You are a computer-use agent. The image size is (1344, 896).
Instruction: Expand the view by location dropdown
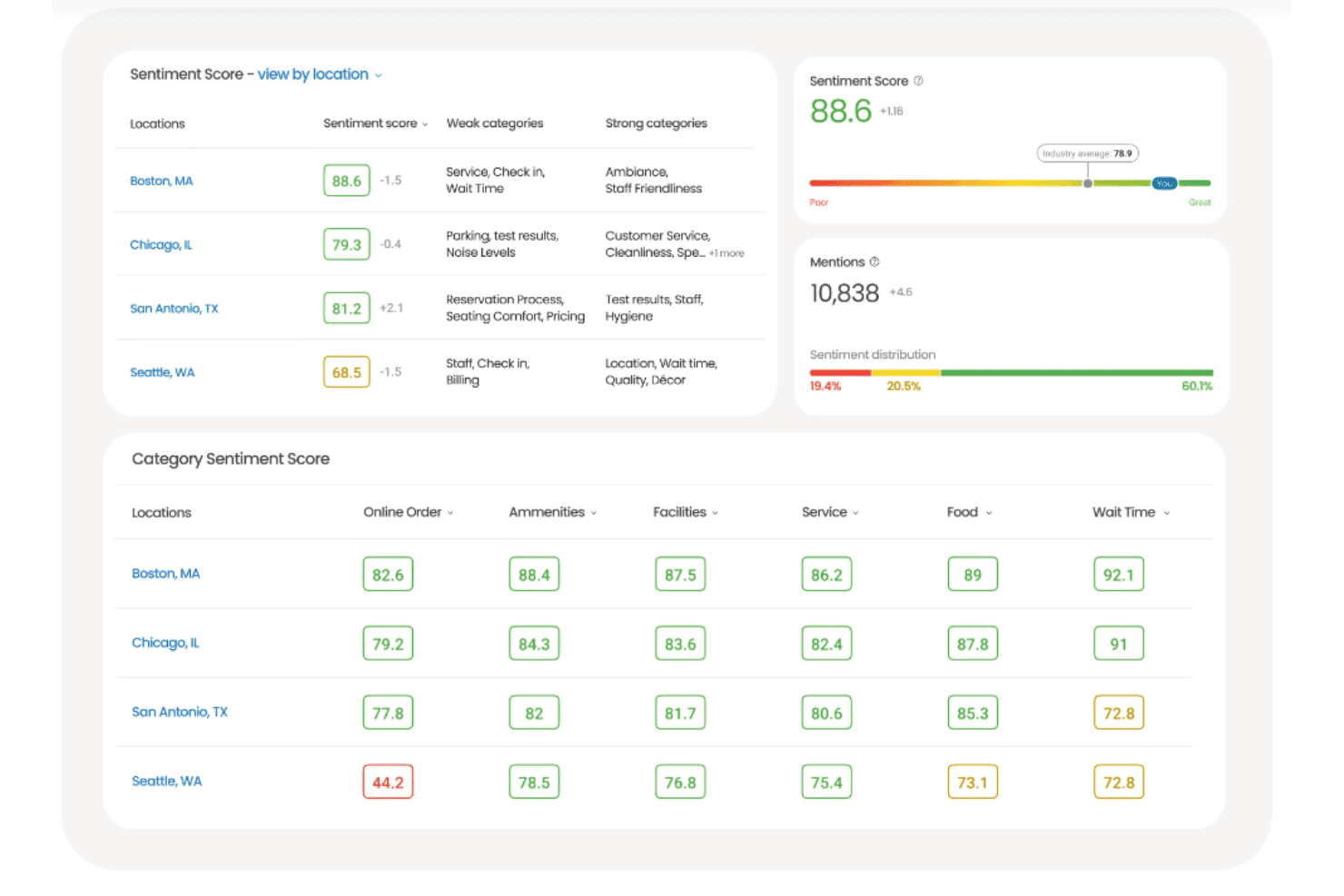click(320, 74)
